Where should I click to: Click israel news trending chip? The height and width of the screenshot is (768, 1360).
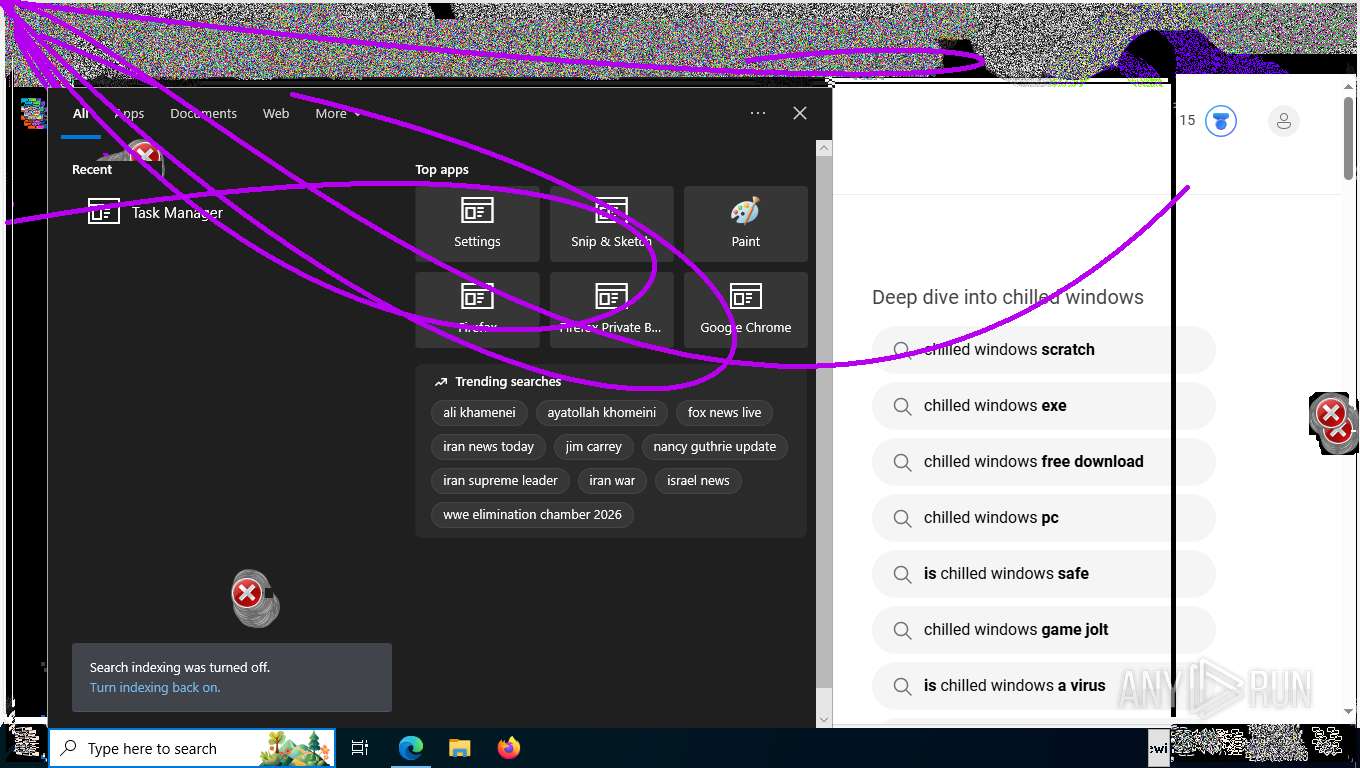click(x=698, y=480)
